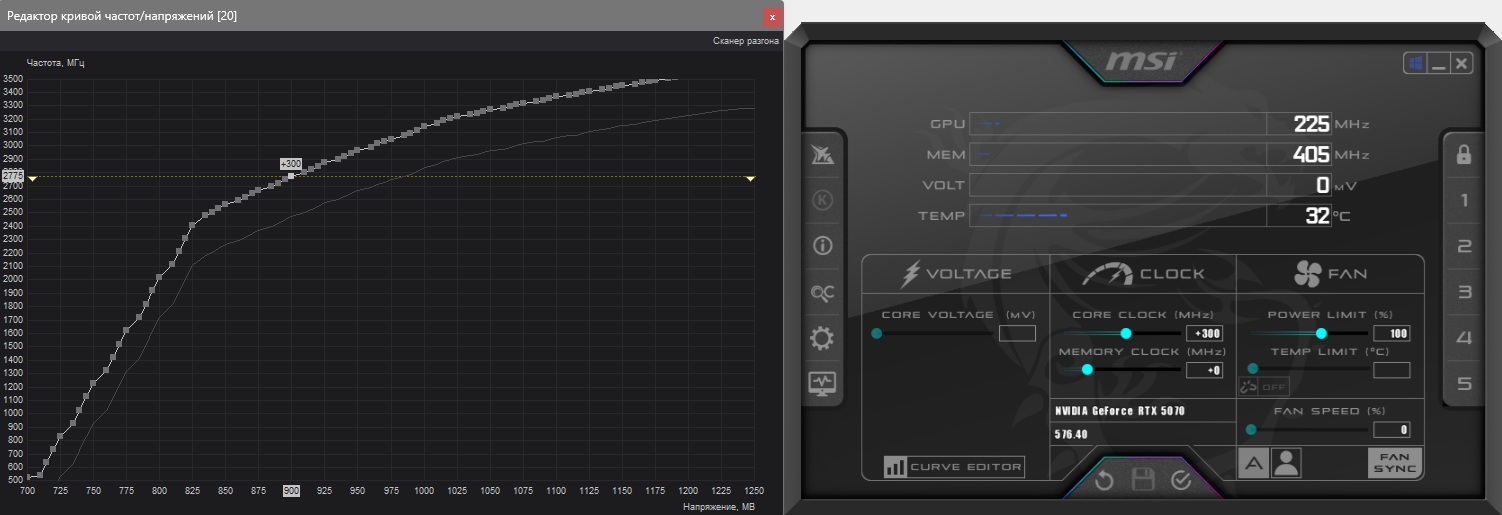Close the frequency curve editor window
Image resolution: width=1502 pixels, height=515 pixels.
[772, 17]
